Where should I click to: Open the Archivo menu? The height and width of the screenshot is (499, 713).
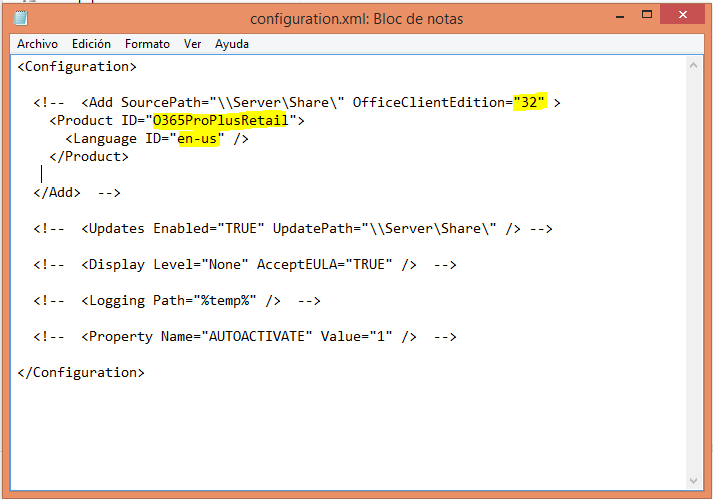click(37, 44)
